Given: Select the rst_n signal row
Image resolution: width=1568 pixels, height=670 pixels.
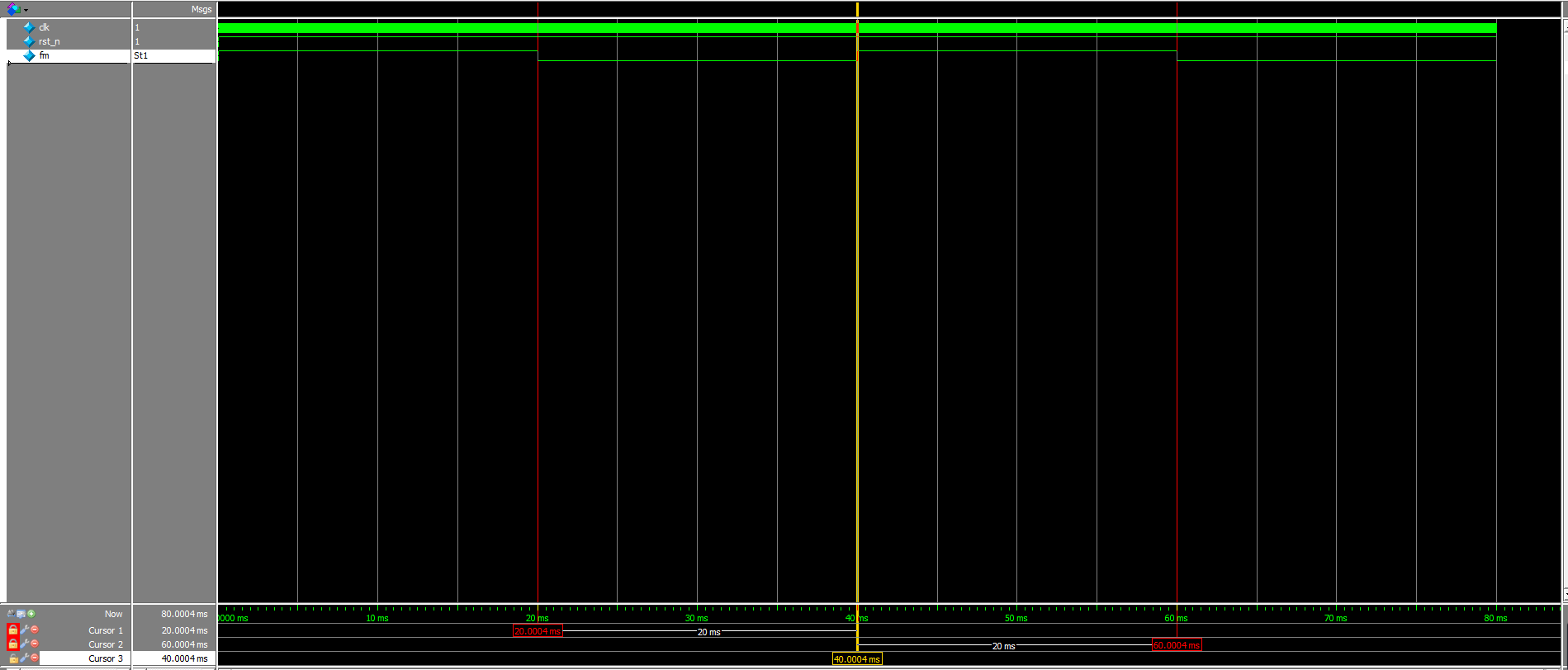Looking at the screenshot, I should coord(49,41).
